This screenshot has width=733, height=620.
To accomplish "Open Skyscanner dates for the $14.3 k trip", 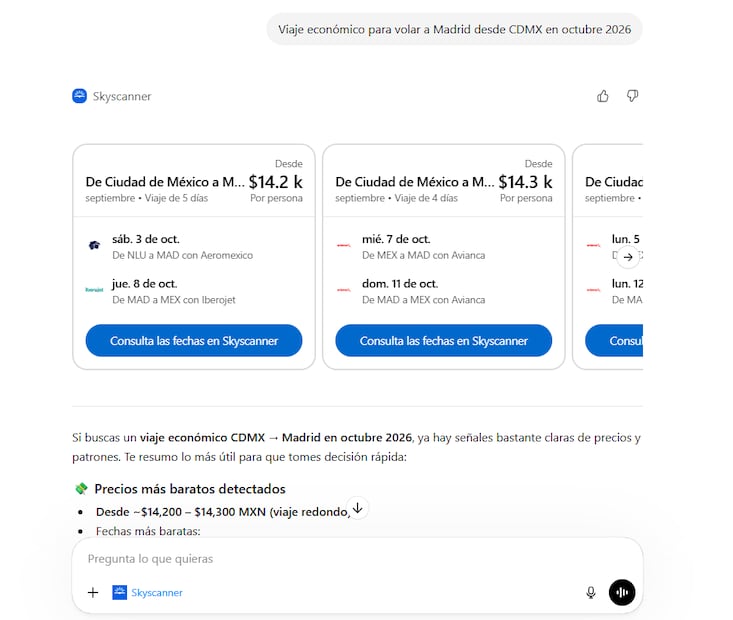I will (443, 340).
